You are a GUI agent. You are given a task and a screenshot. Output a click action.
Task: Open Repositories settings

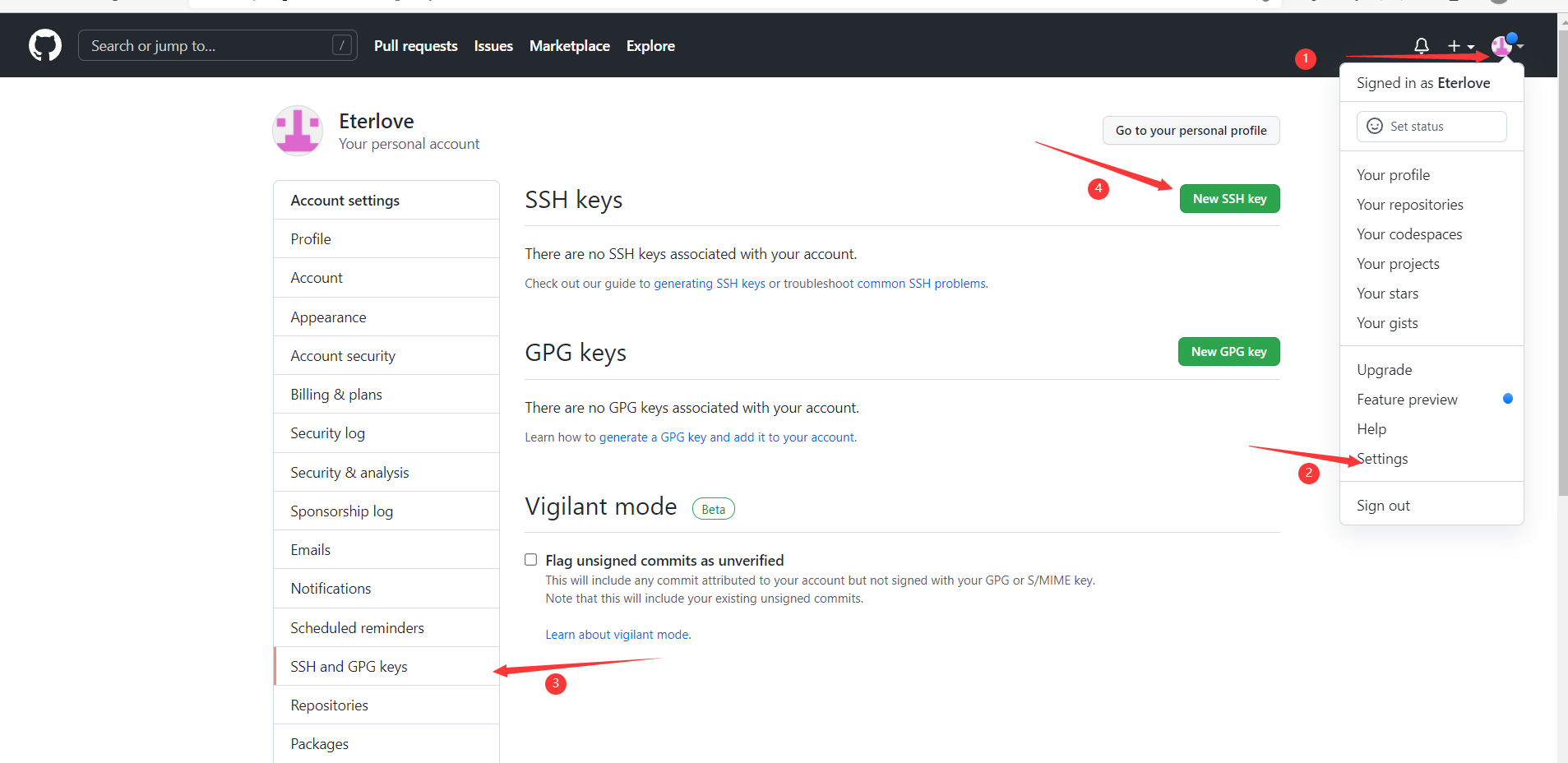386,705
